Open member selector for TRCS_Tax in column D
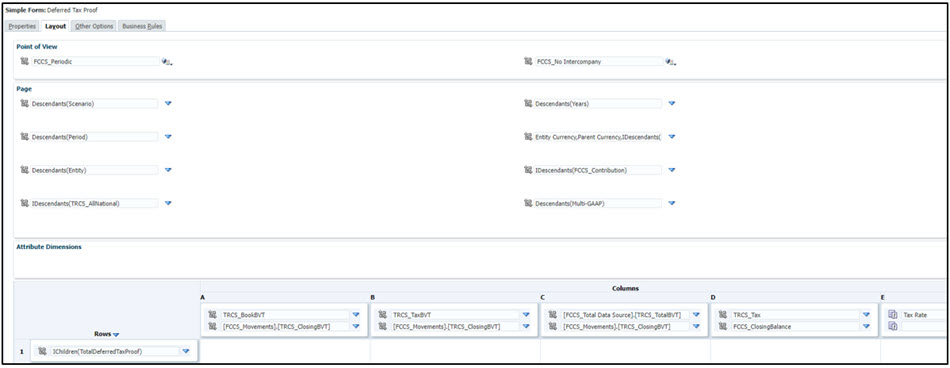Viewport: 950px width, 368px height. pyautogui.click(x=723, y=315)
